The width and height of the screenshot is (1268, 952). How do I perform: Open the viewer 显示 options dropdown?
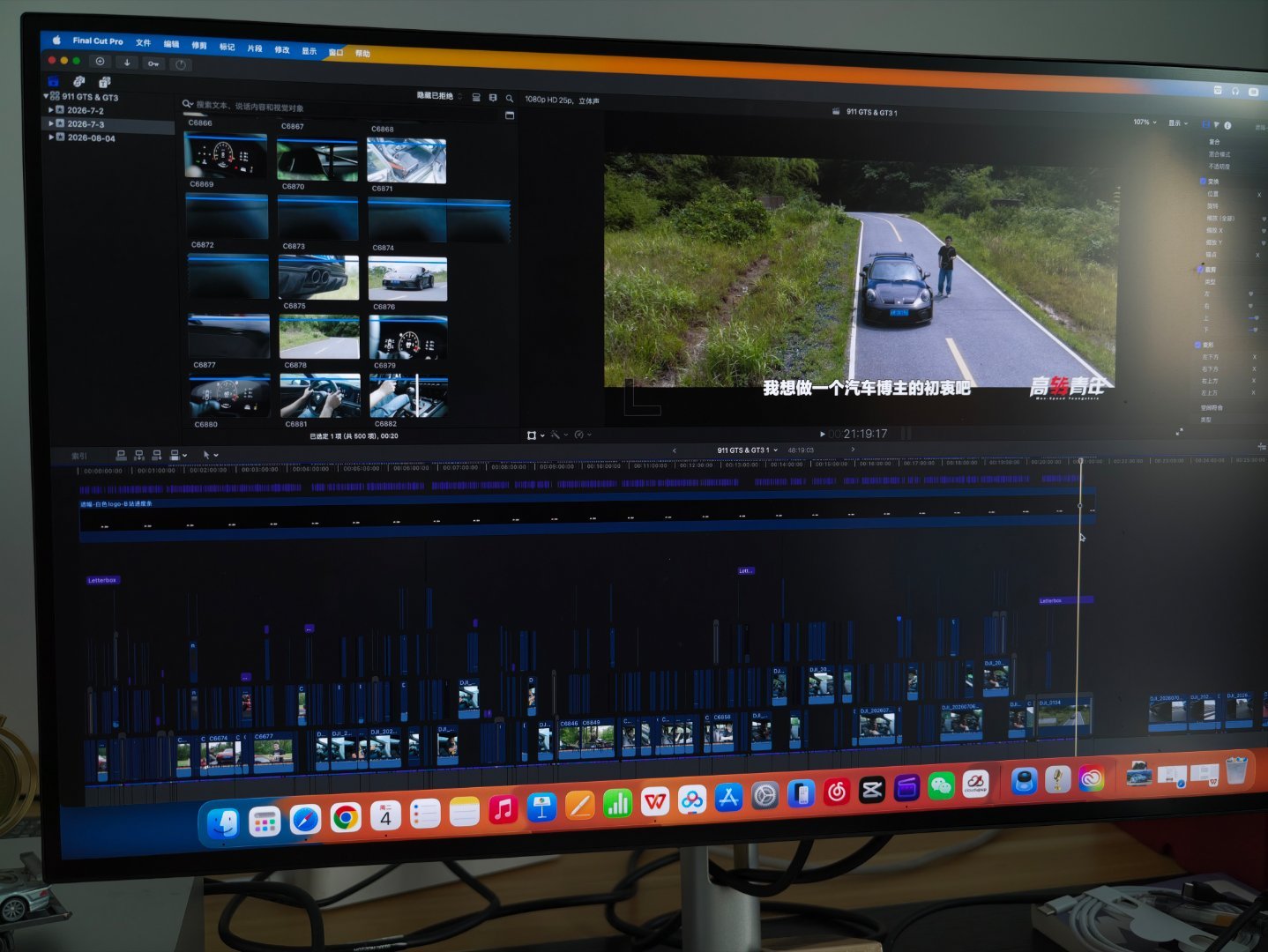click(1178, 123)
